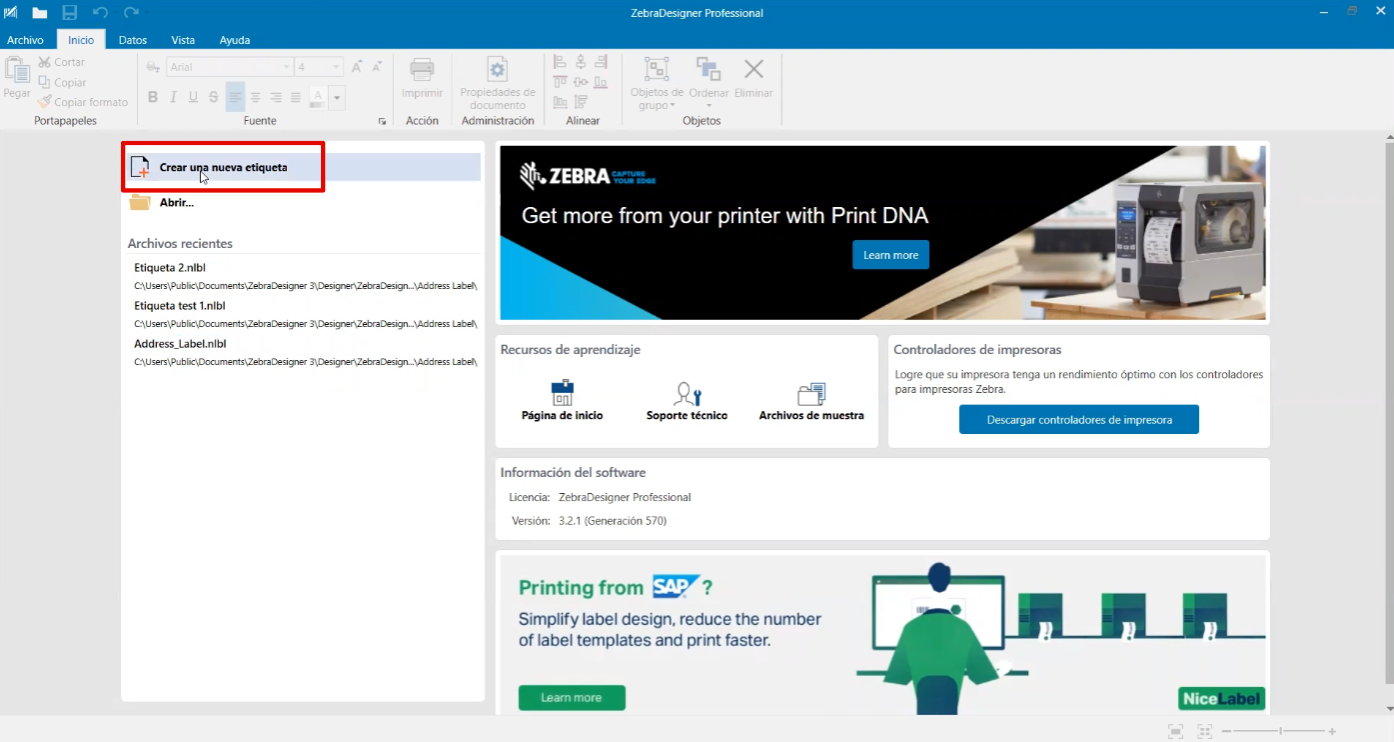1394x742 pixels.
Task: Click align objects horizontal center icon in Alinear
Action: [581, 62]
